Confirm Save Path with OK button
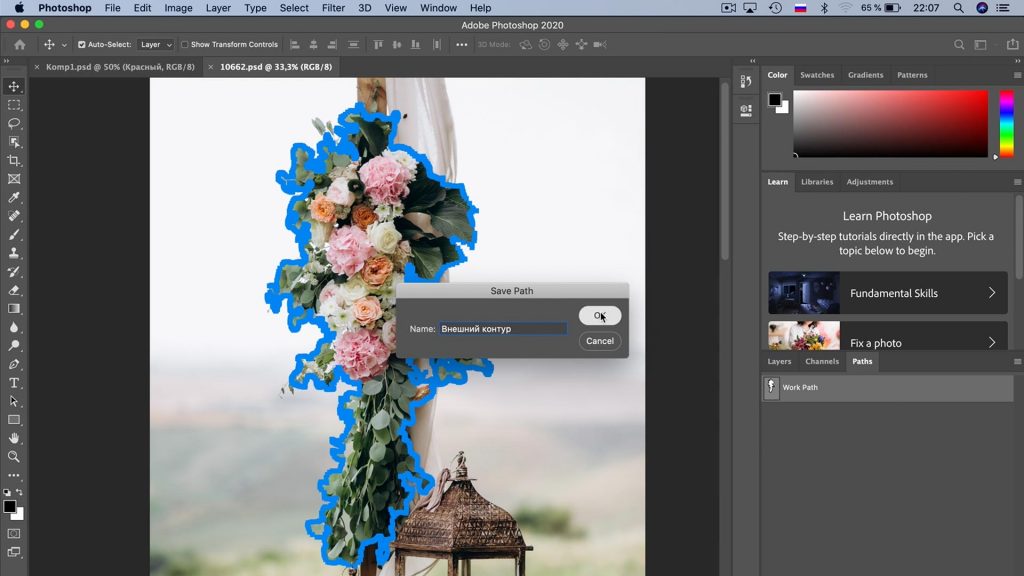The height and width of the screenshot is (576, 1024). point(600,315)
